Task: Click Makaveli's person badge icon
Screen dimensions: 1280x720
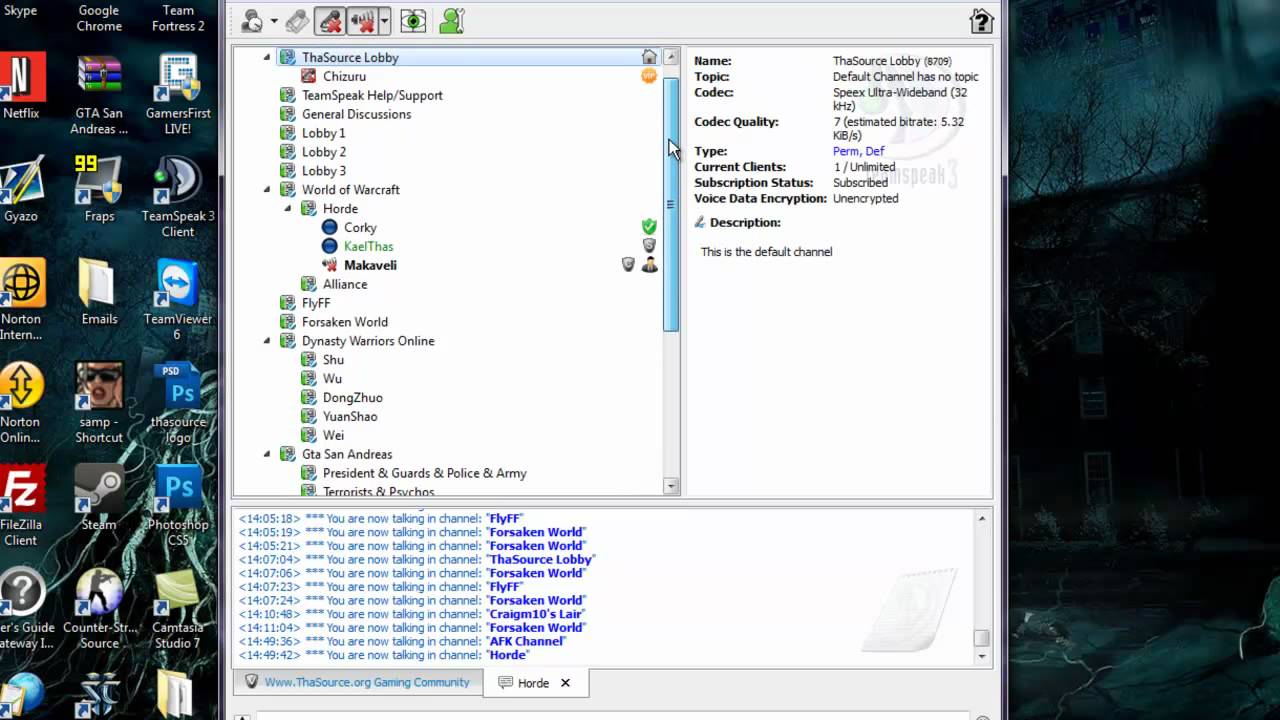Action: 649,265
